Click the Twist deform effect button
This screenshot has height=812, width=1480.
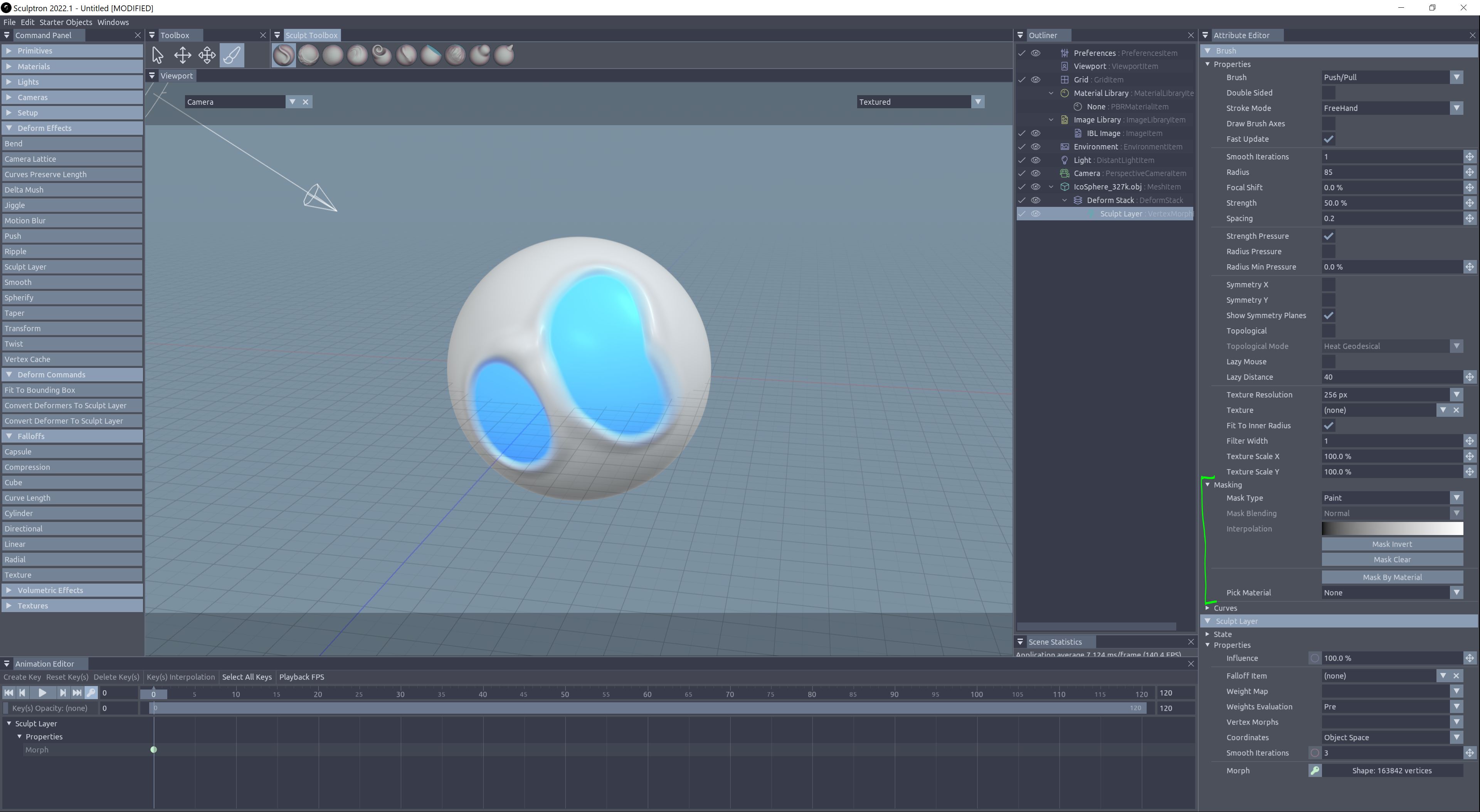pos(71,344)
